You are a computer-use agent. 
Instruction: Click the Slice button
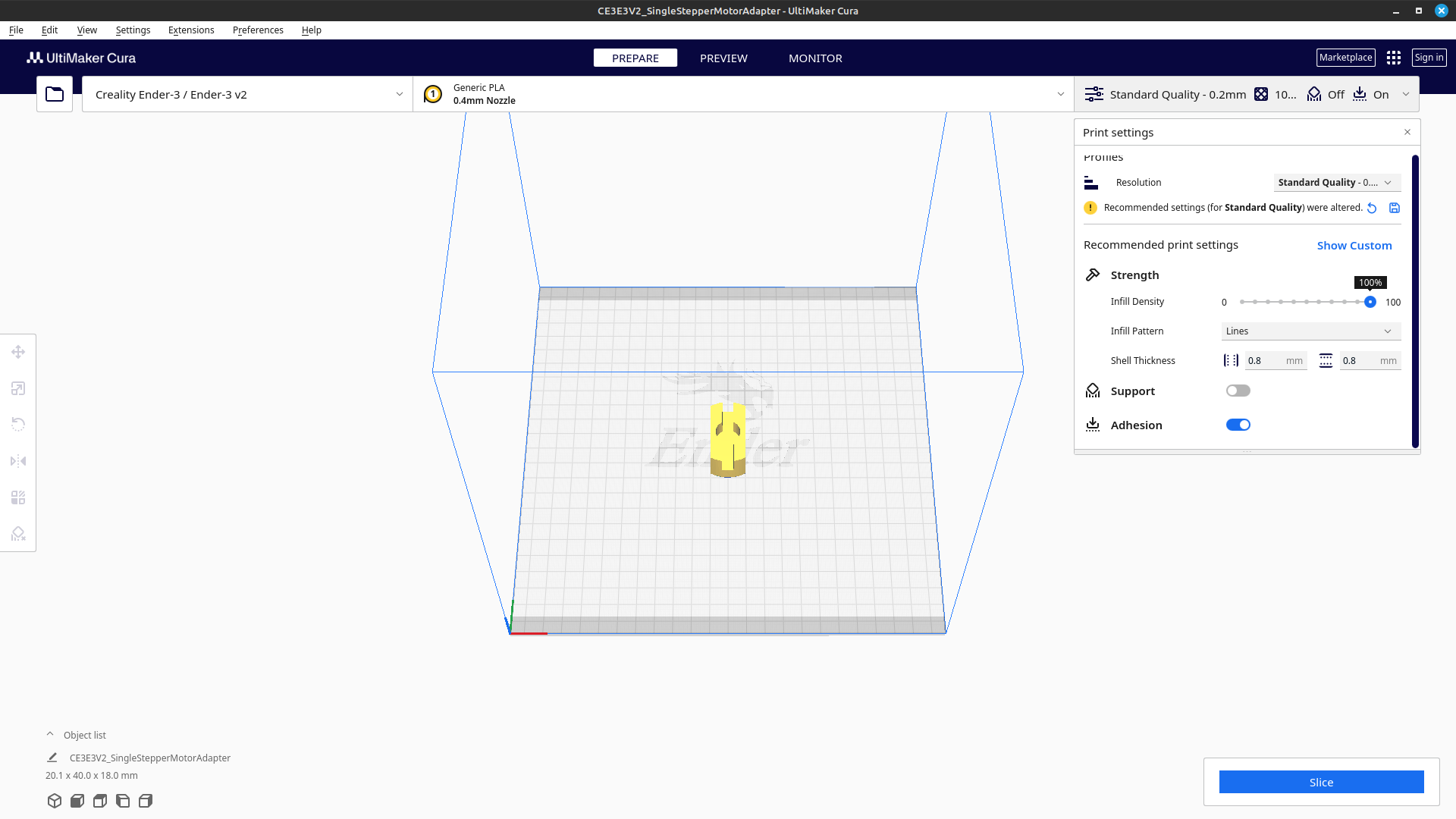(1321, 782)
